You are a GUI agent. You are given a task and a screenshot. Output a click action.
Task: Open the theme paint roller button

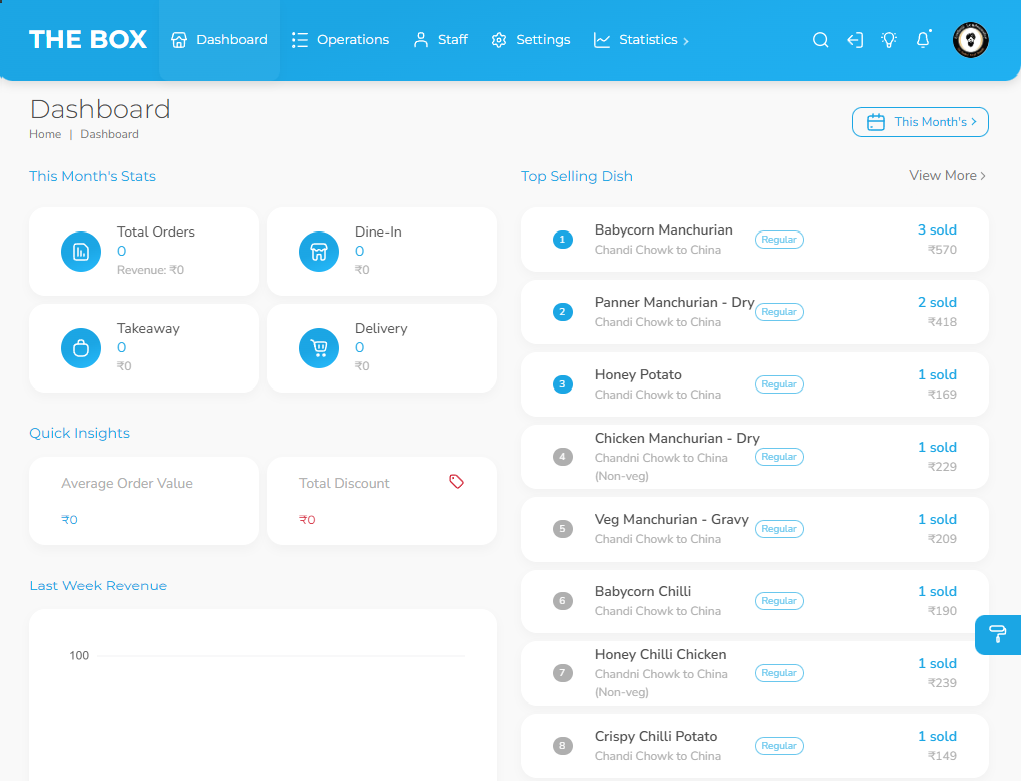pos(997,635)
